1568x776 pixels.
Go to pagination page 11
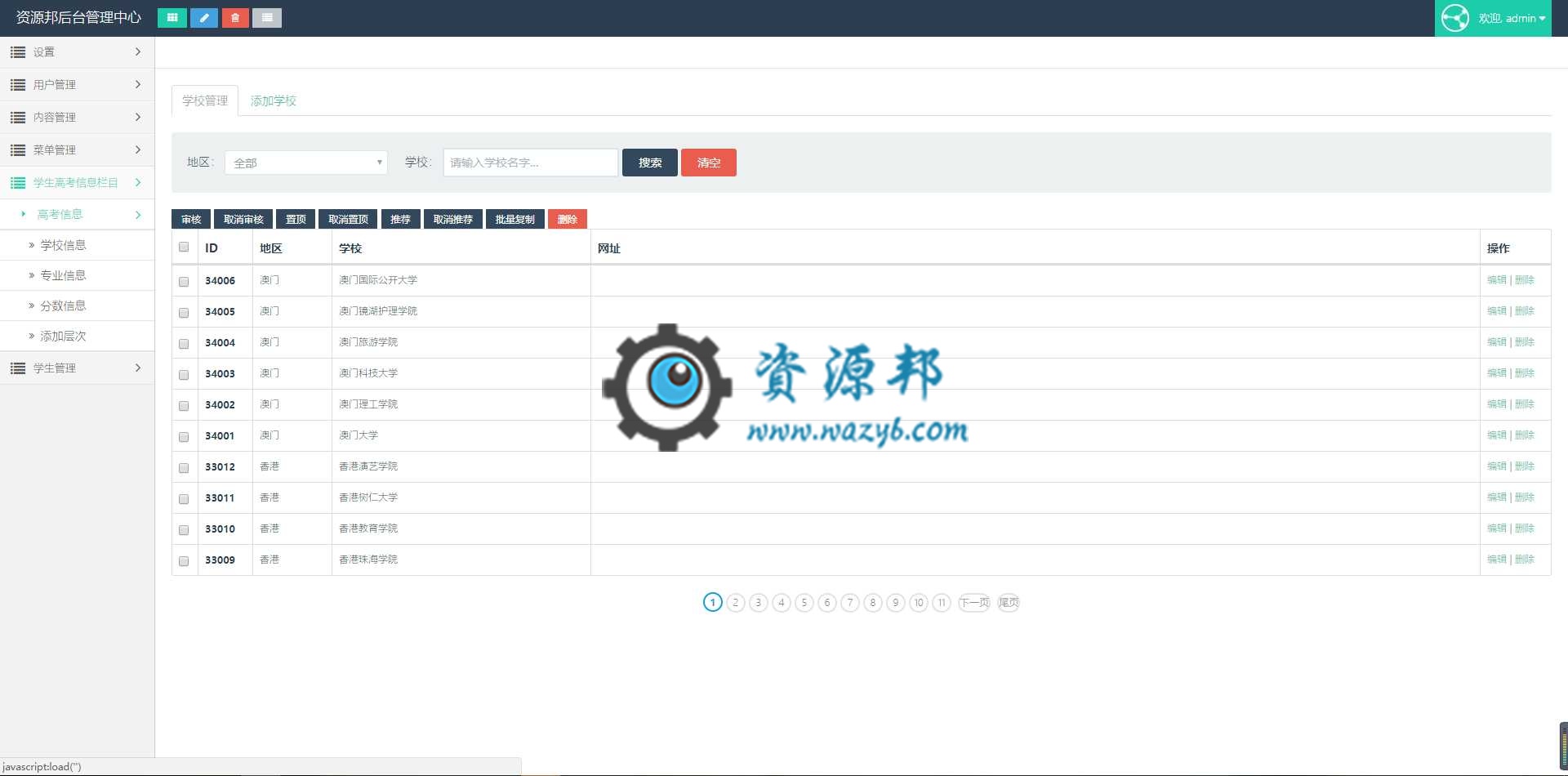click(942, 603)
